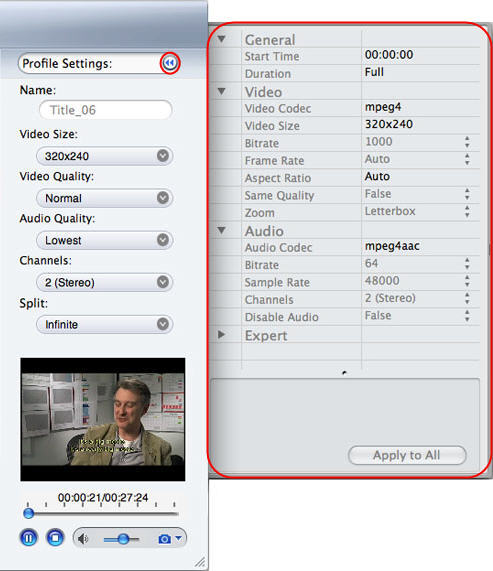The height and width of the screenshot is (571, 493).
Task: Select the Frame Rate row label
Action: click(x=274, y=161)
